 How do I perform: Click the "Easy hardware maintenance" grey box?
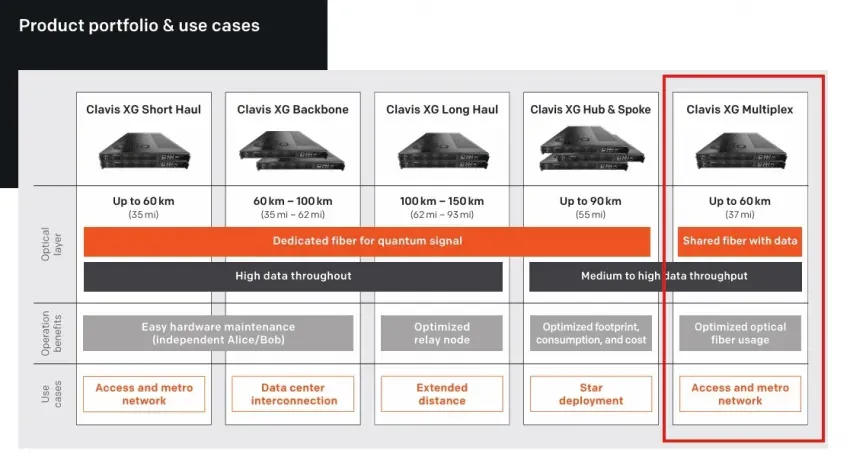point(218,333)
